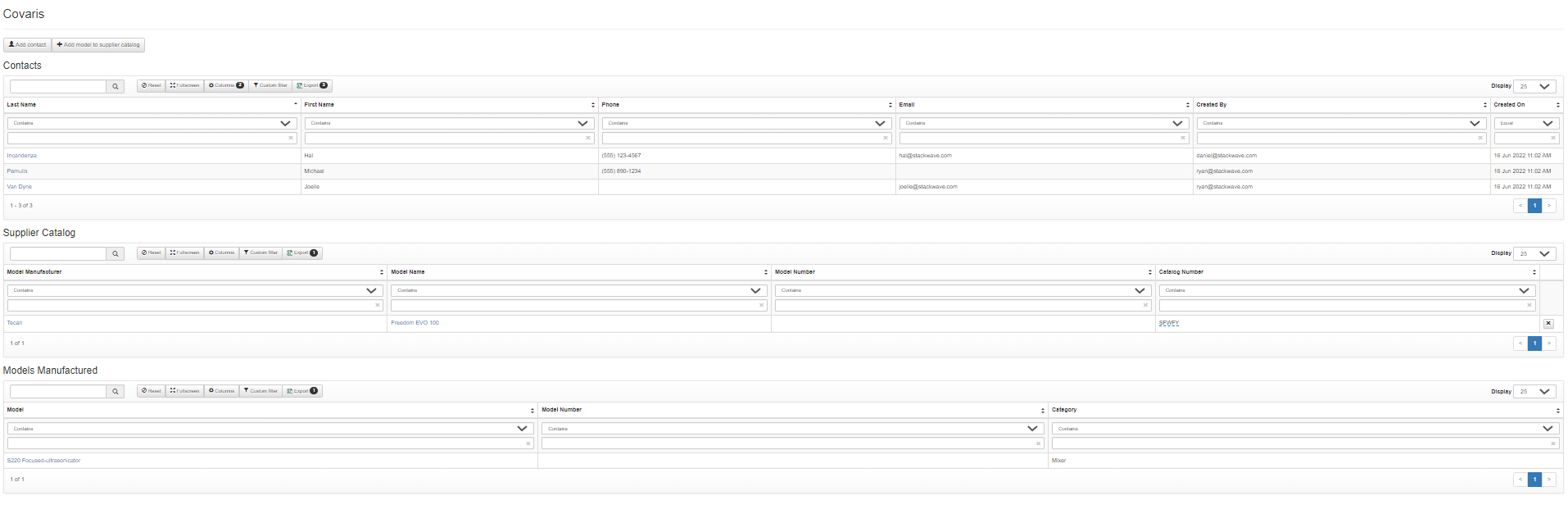Click the Contacts table search magnifier icon
The height and width of the screenshot is (505, 1568).
pyautogui.click(x=116, y=86)
